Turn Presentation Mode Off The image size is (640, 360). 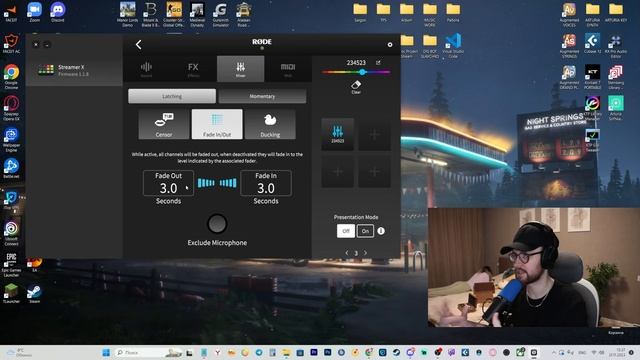[x=346, y=231]
